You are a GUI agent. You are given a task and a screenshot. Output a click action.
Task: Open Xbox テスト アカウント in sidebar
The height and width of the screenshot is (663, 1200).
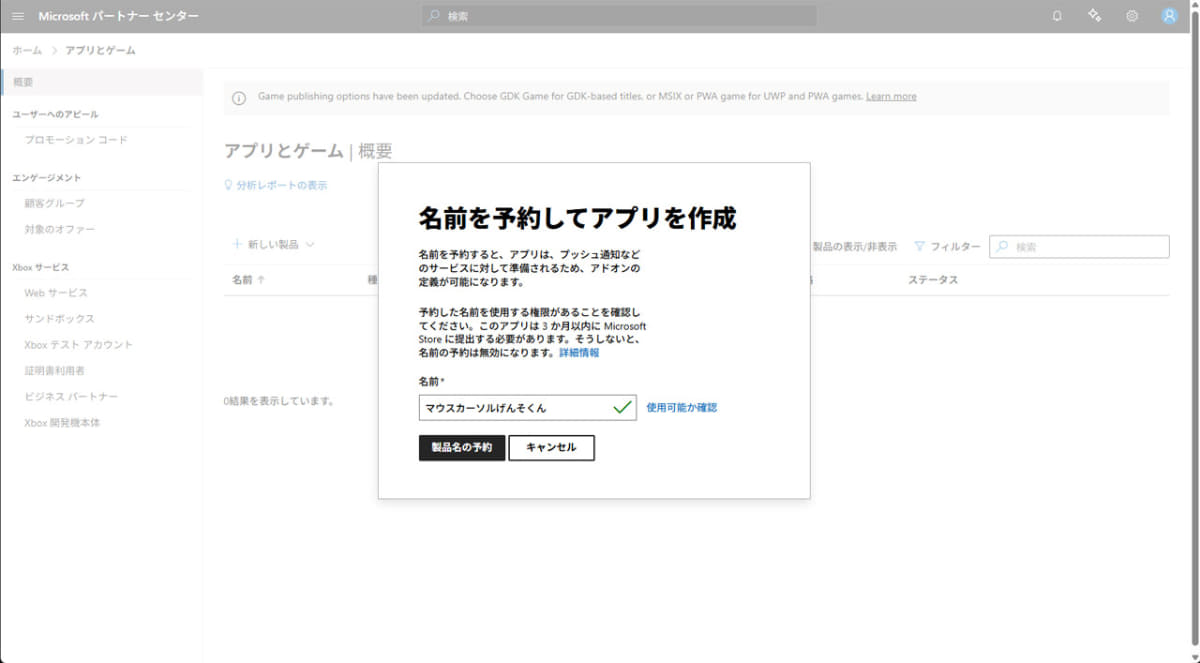click(x=78, y=344)
